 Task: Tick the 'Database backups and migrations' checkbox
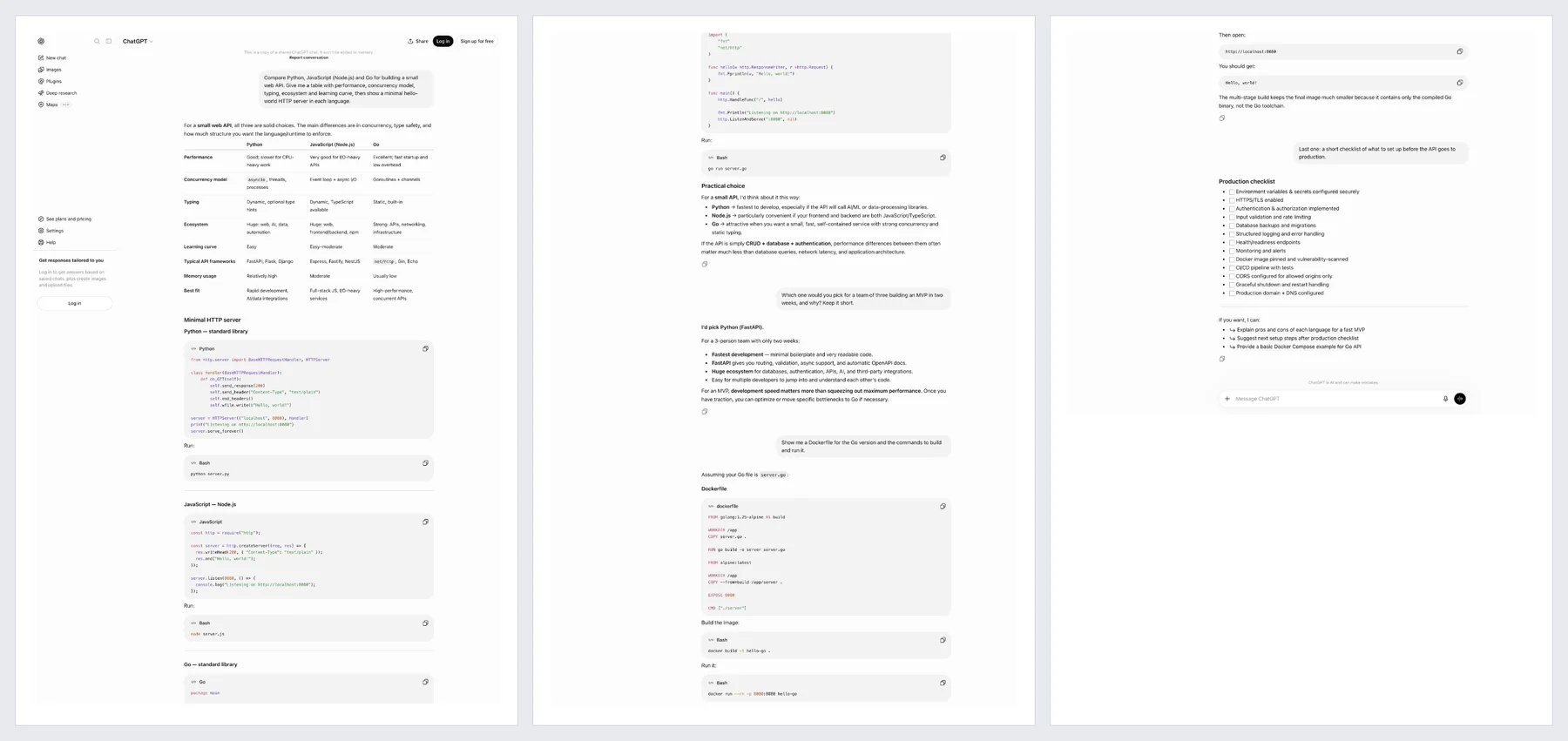tap(1232, 226)
